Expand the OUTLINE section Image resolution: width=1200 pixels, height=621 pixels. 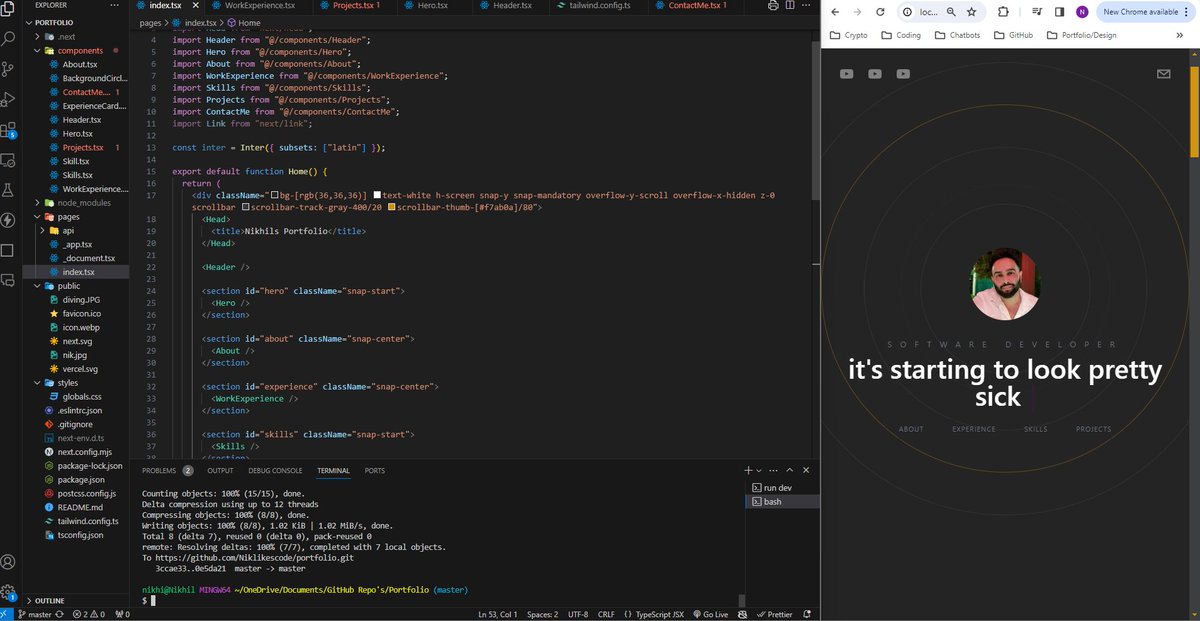tap(48, 601)
